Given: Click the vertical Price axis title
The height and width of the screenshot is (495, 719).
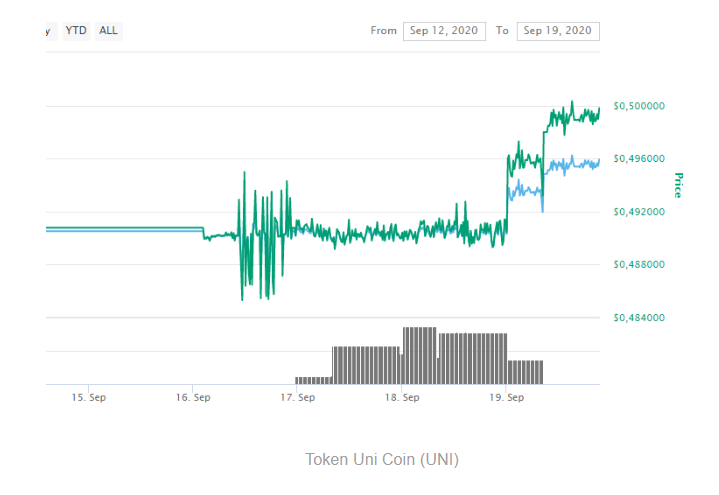Looking at the screenshot, I should point(678,185).
